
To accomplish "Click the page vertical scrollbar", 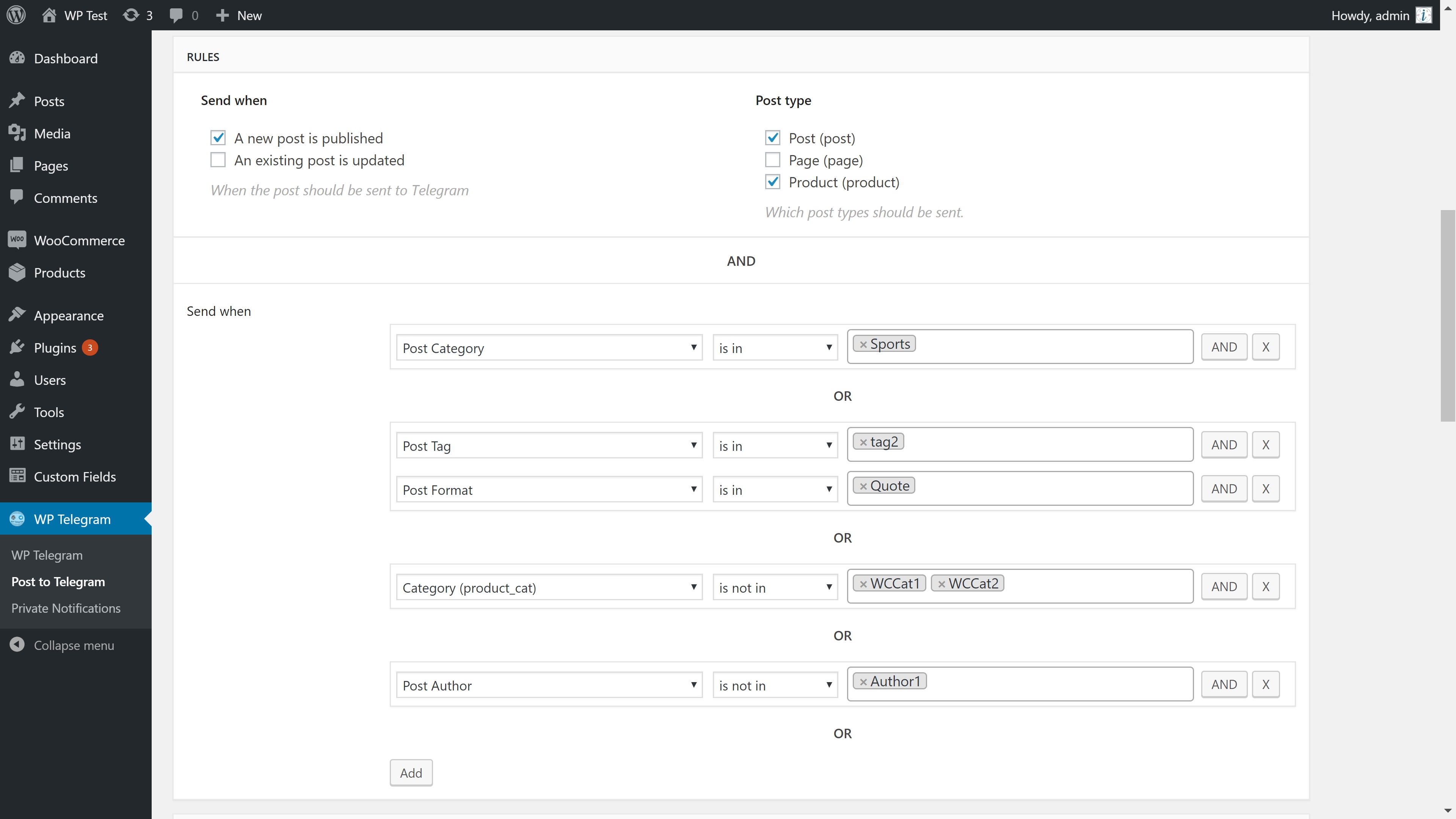I will [x=1448, y=315].
